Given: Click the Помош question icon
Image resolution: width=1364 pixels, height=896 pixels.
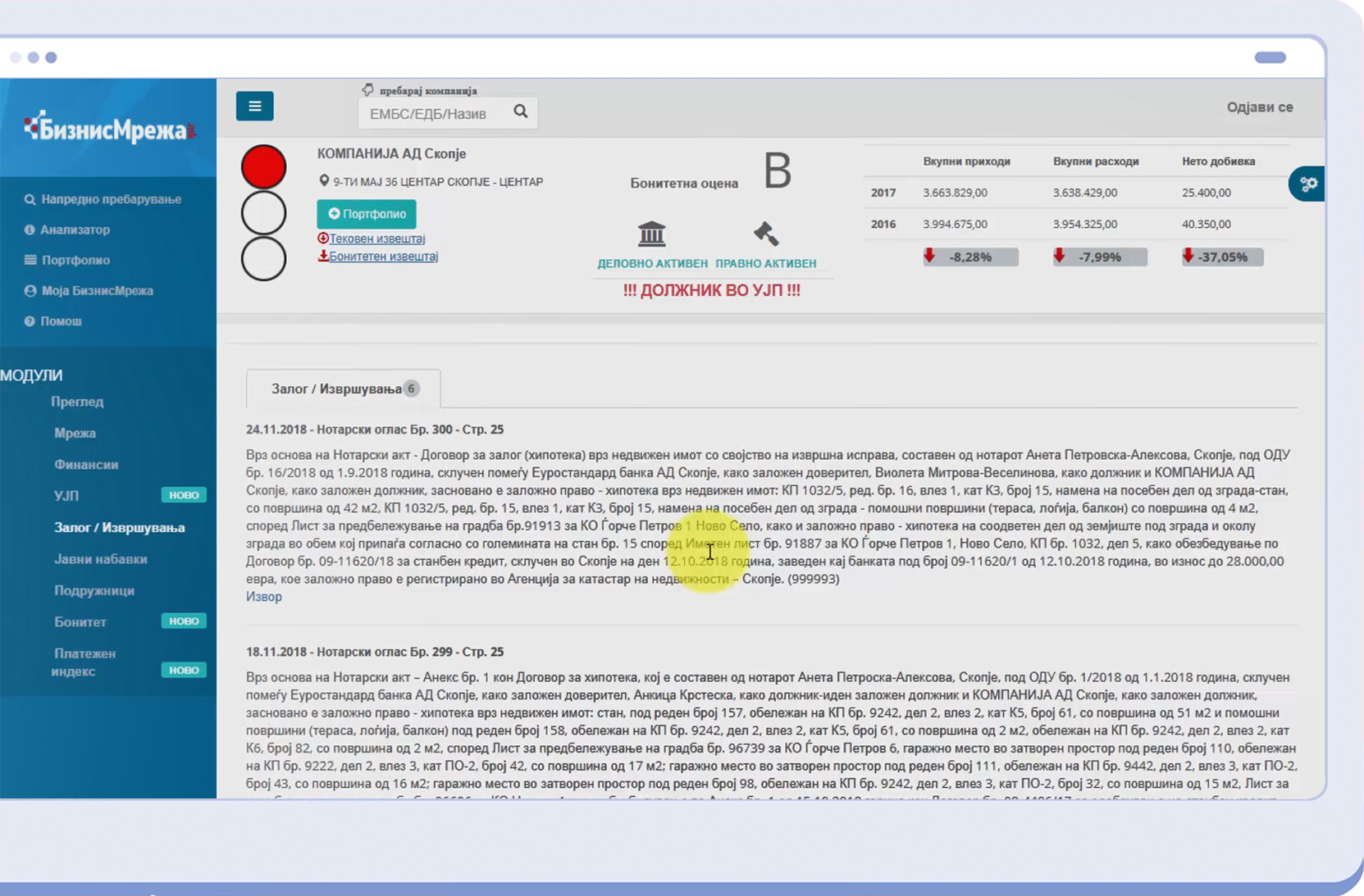Looking at the screenshot, I should coord(30,321).
